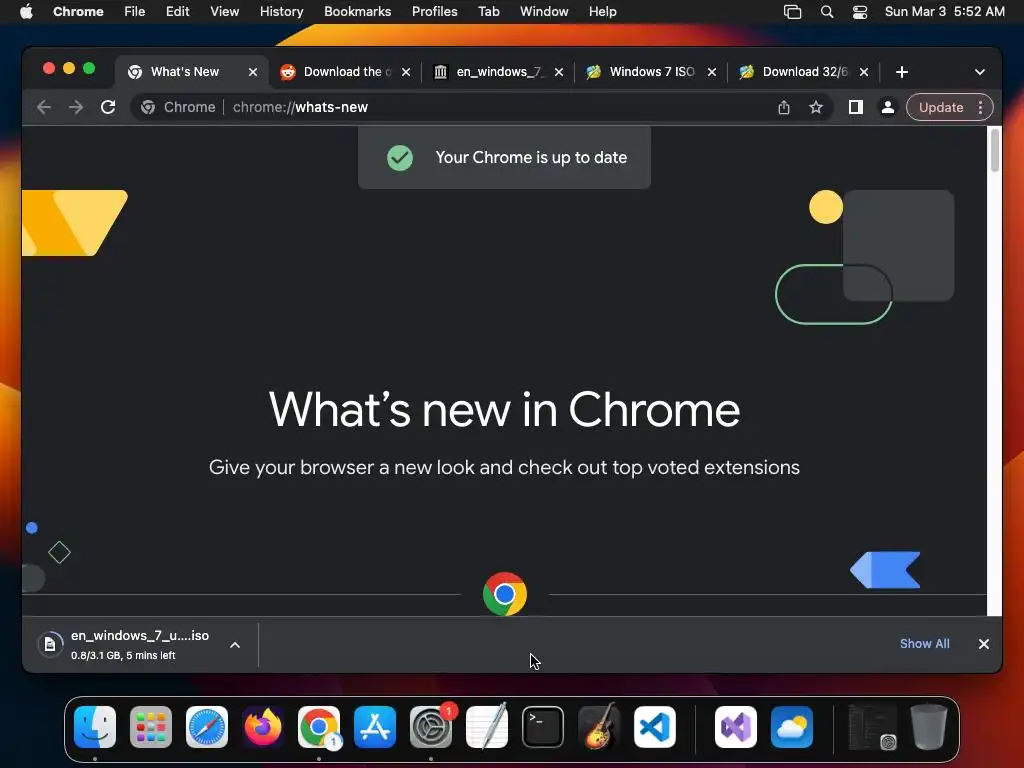Viewport: 1024px width, 768px height.
Task: Open the Bookmarks menu
Action: [x=357, y=12]
